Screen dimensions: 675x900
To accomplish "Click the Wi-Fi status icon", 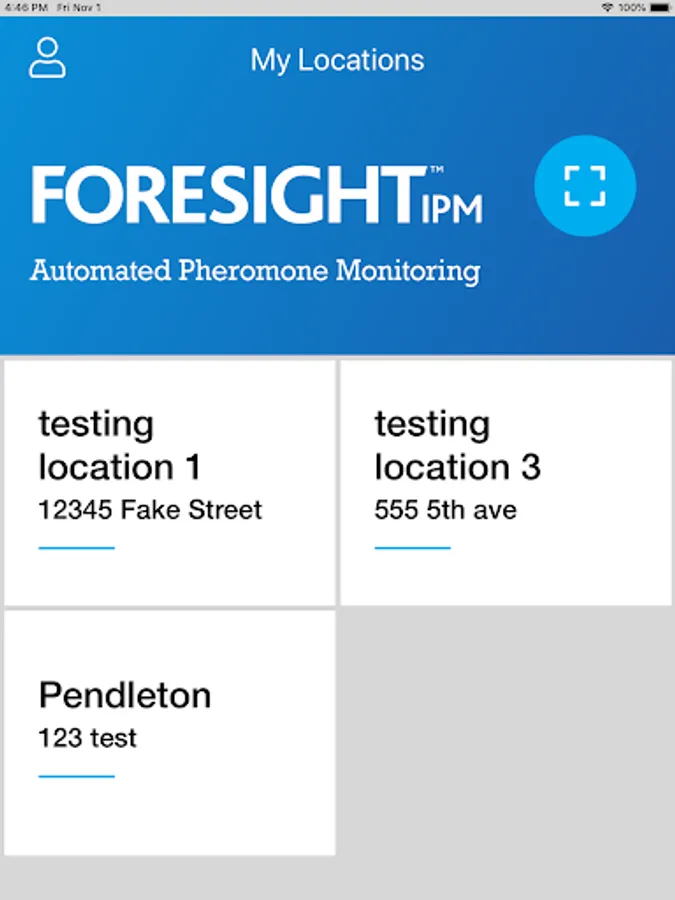I will click(x=607, y=7).
